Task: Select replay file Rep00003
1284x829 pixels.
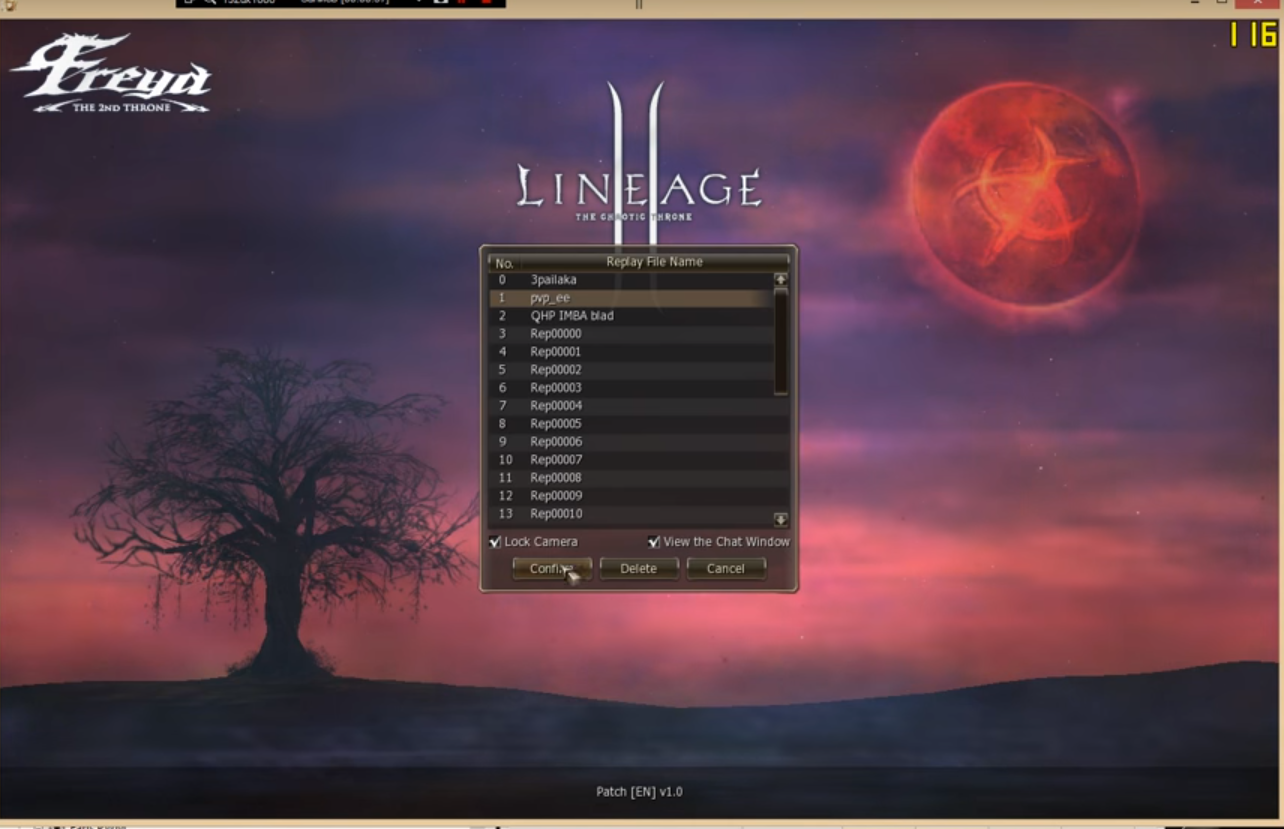Action: tap(631, 388)
